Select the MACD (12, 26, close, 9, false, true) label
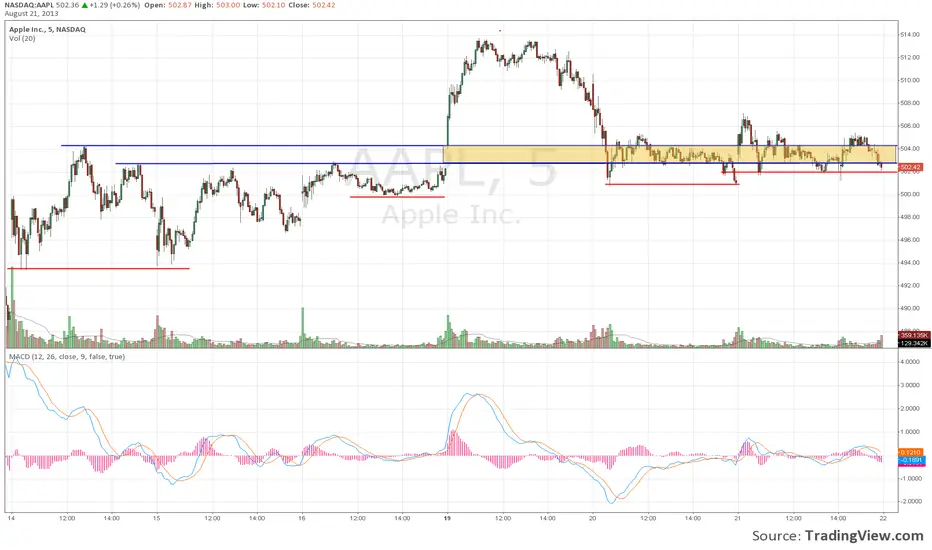The width and height of the screenshot is (932, 550). click(x=67, y=357)
